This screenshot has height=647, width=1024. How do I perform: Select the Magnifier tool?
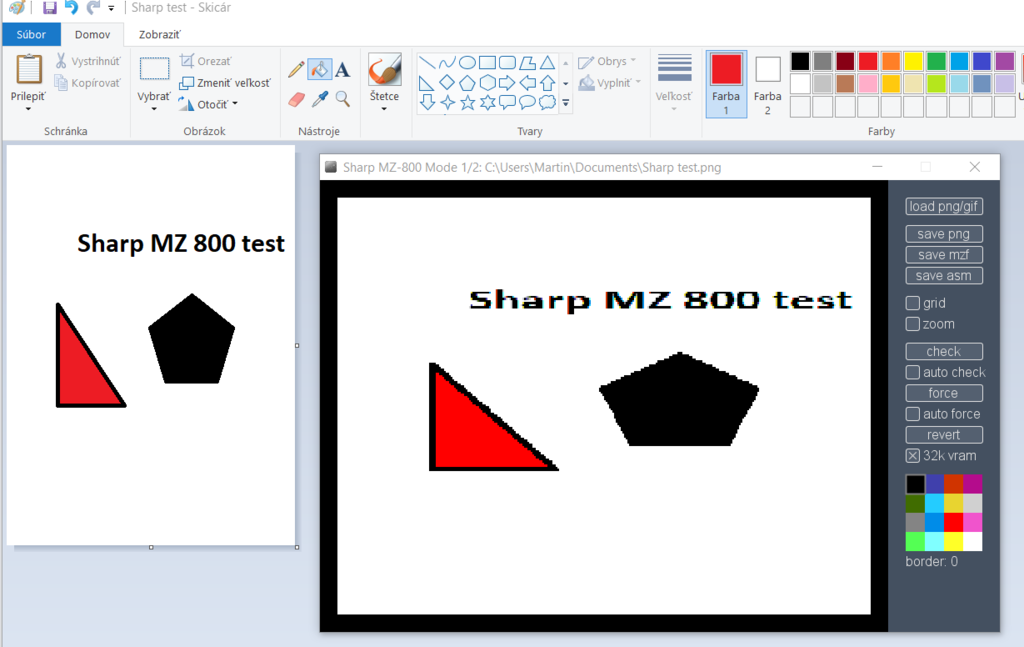pyautogui.click(x=342, y=98)
